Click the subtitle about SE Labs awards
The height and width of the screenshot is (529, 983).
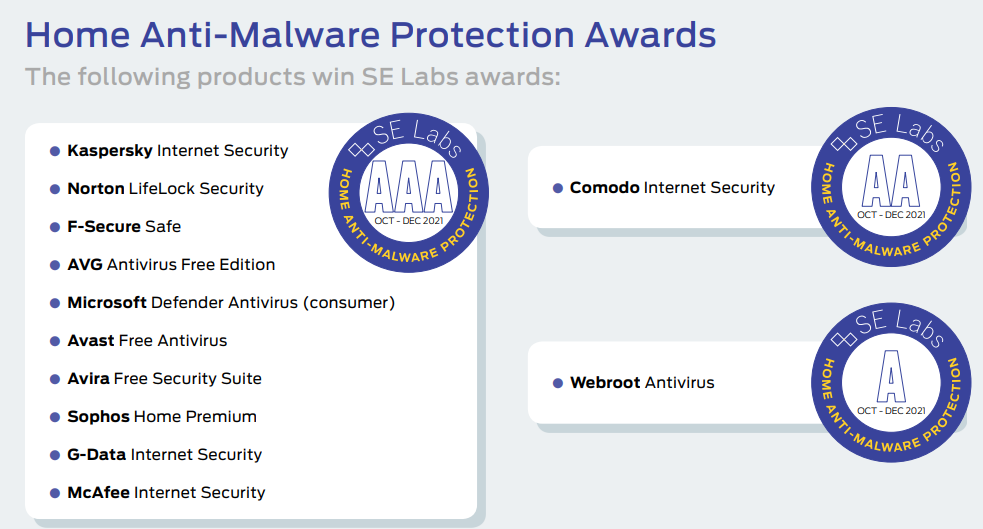(x=291, y=77)
